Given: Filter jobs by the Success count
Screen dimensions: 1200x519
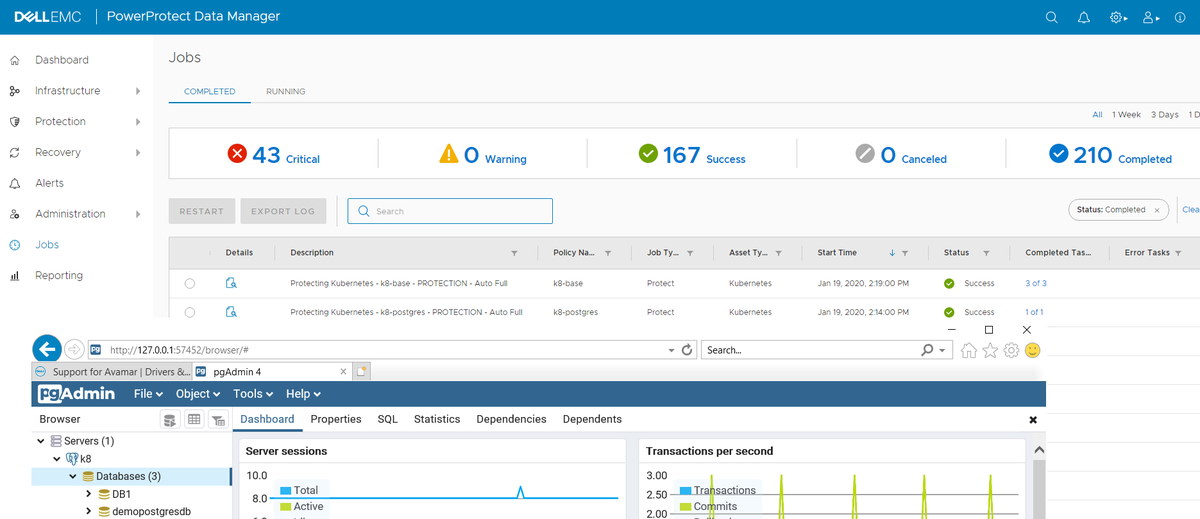Looking at the screenshot, I should click(x=692, y=155).
